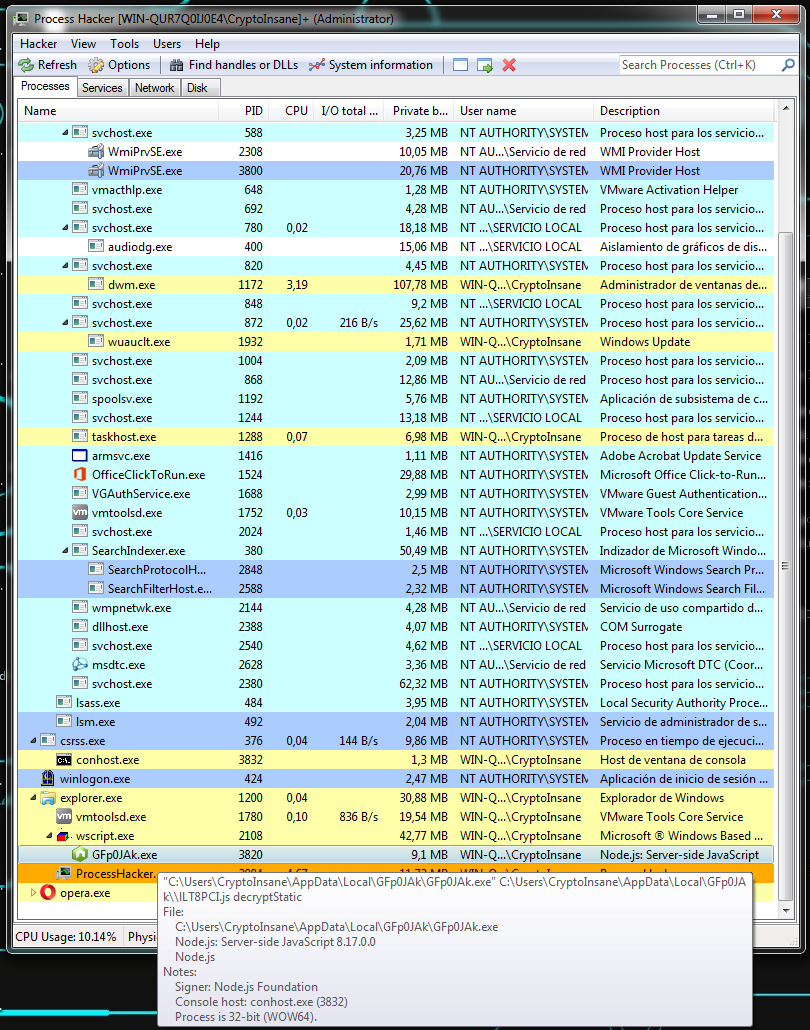Select the taskhost.exe row
Viewport: 810px width, 1030px height.
[x=395, y=437]
